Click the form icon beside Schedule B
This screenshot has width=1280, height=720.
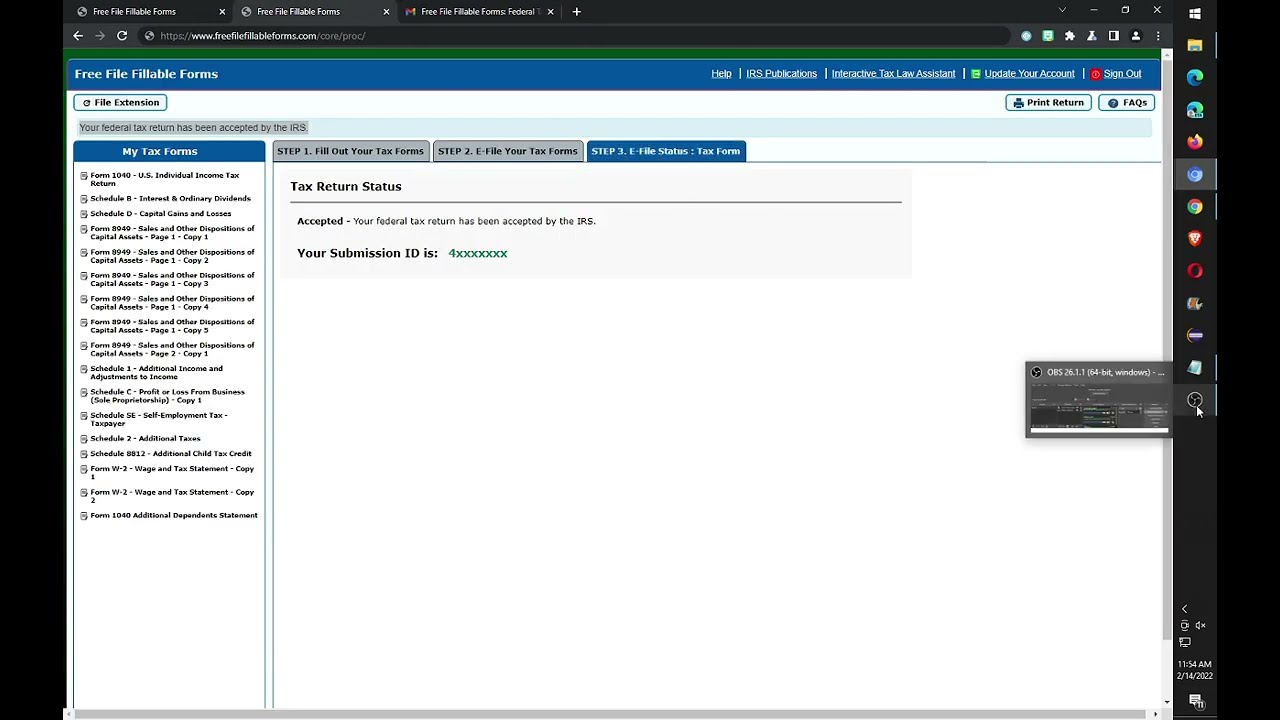84,199
